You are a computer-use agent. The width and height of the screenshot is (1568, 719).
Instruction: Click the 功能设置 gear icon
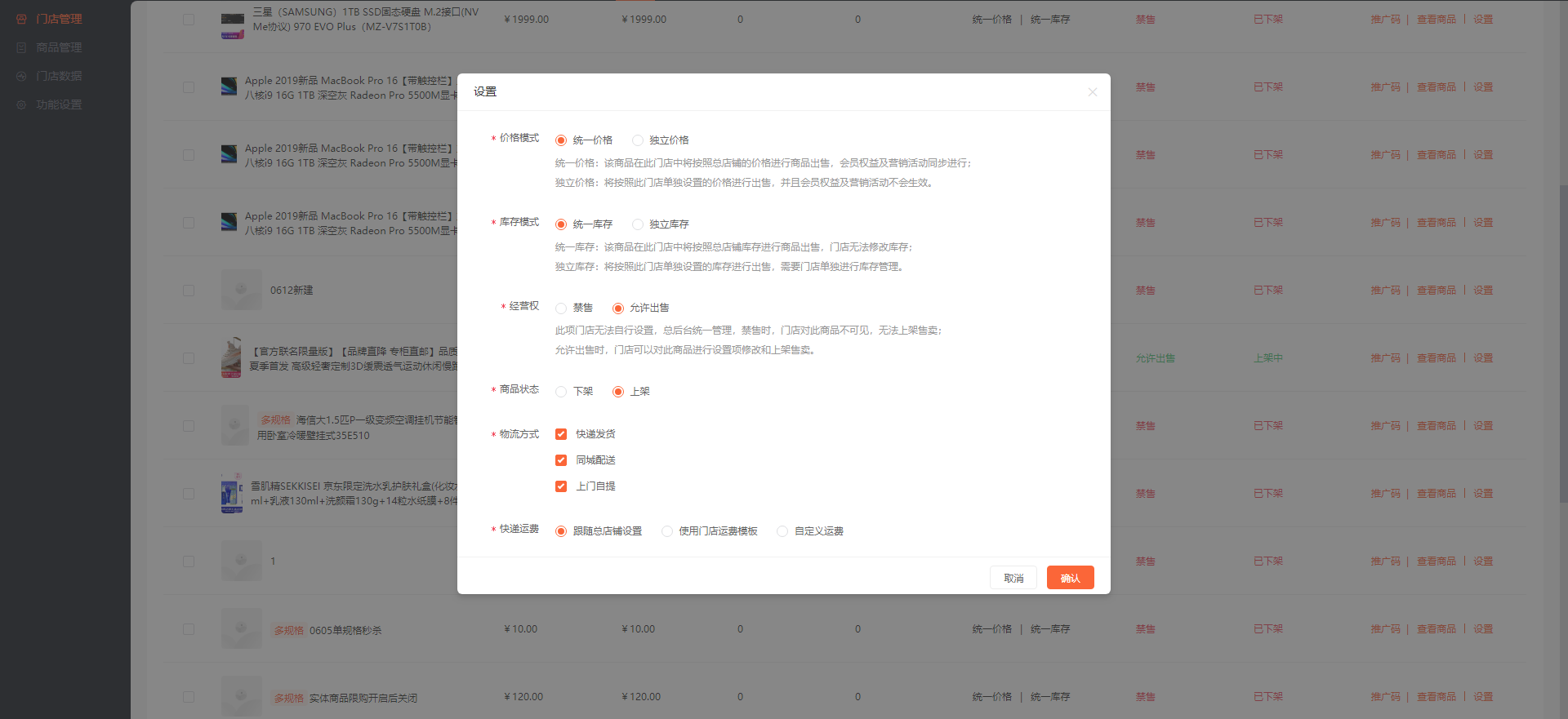pyautogui.click(x=21, y=104)
